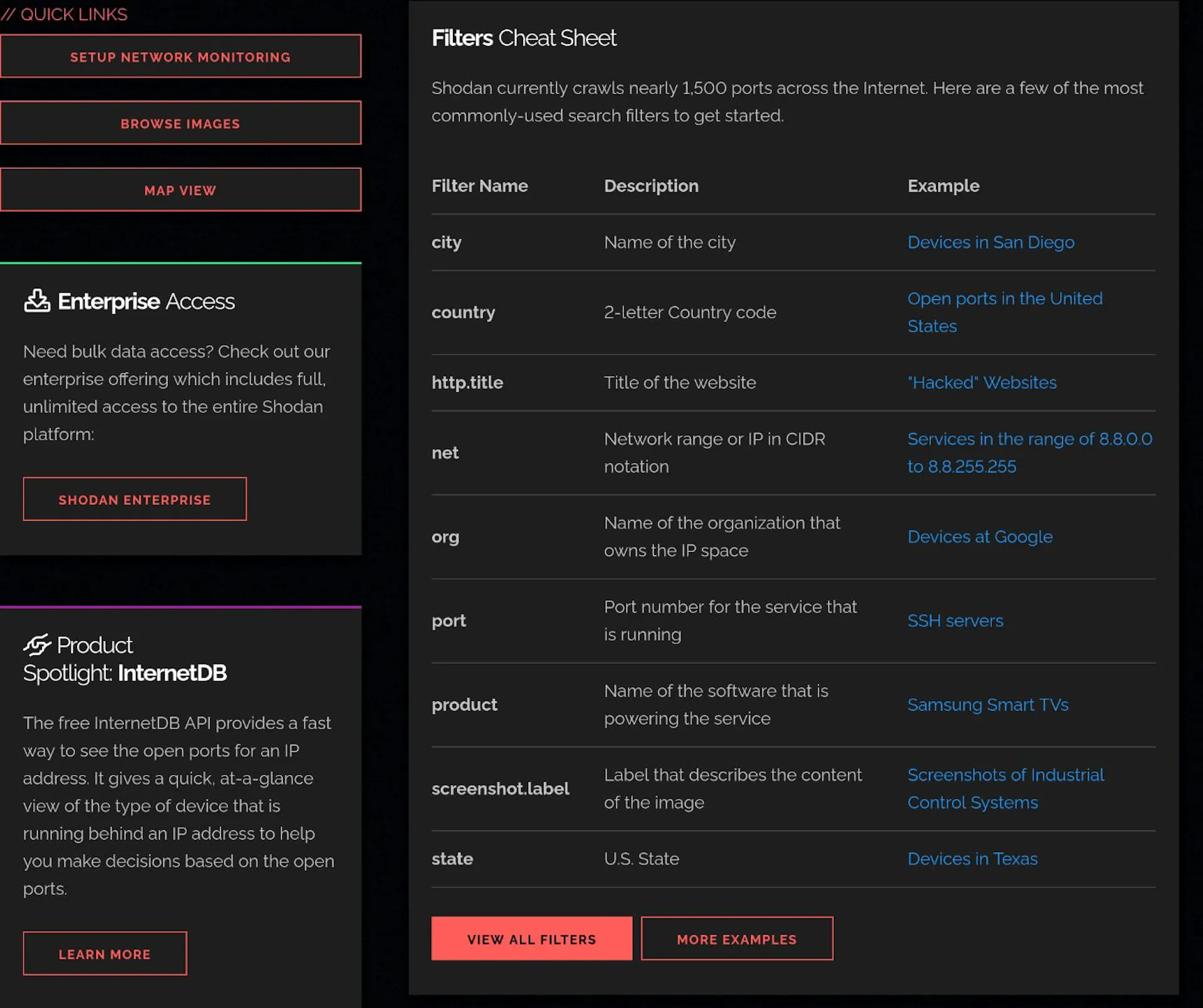Open 'Open ports in the United States' link
Image resolution: width=1203 pixels, height=1008 pixels.
click(x=1005, y=312)
